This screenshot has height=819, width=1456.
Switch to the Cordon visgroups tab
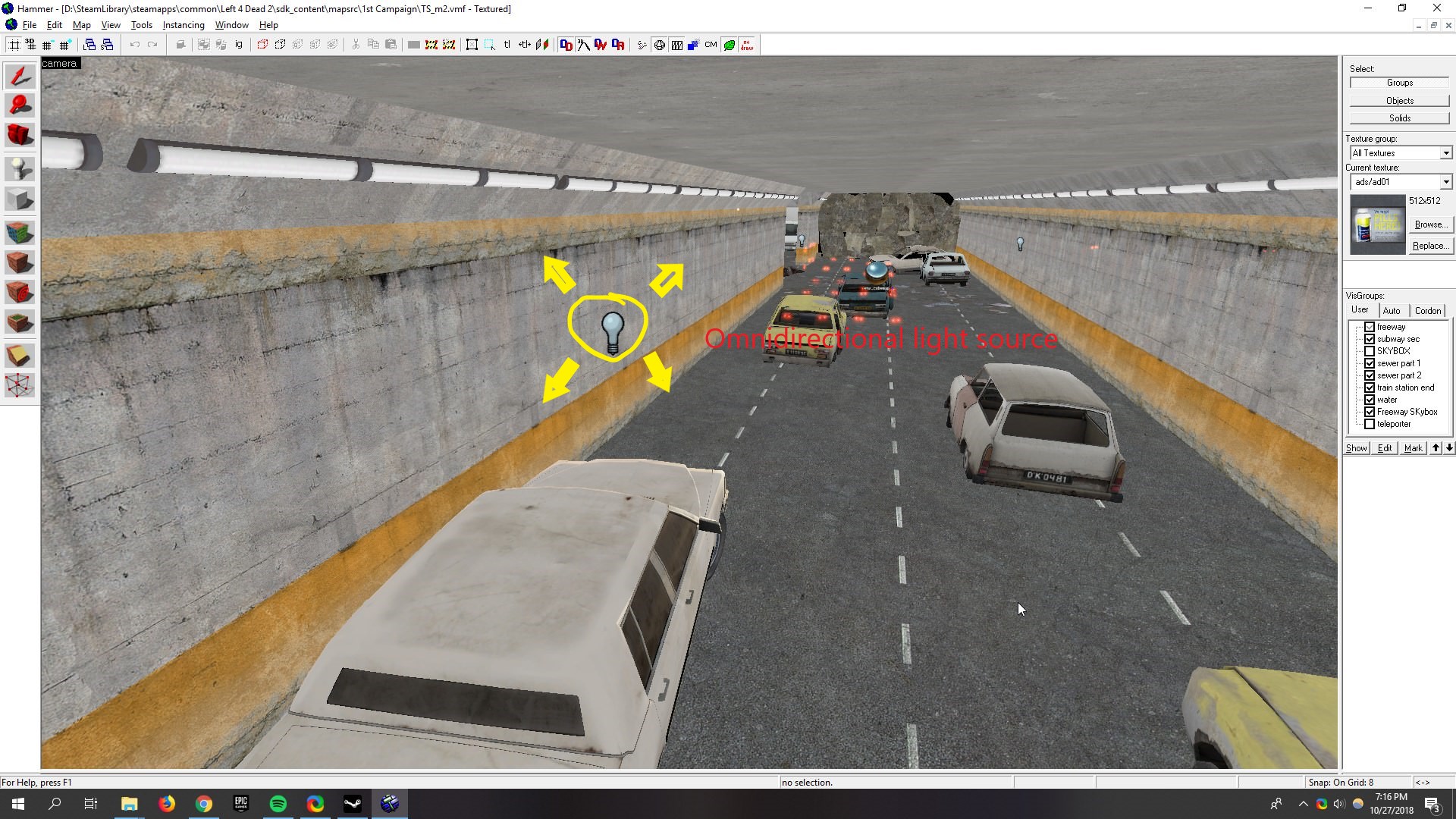(x=1427, y=311)
